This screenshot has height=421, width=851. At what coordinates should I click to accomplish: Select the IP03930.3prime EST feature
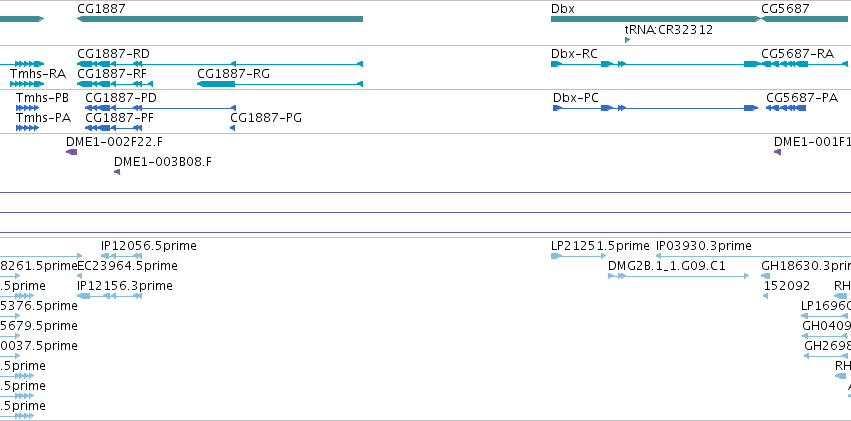point(753,256)
